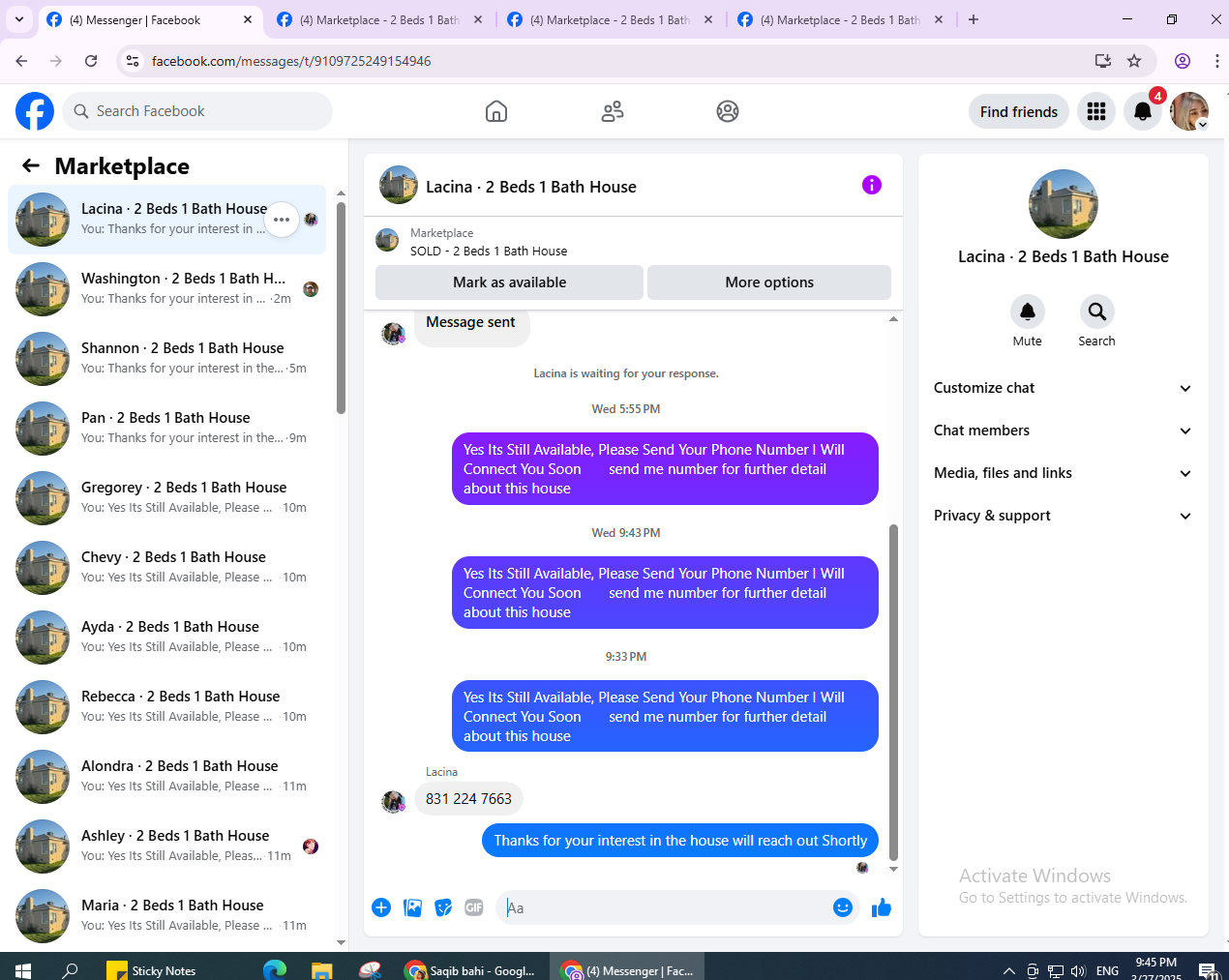Attach a photo using the image icon
1229x980 pixels.
413,907
